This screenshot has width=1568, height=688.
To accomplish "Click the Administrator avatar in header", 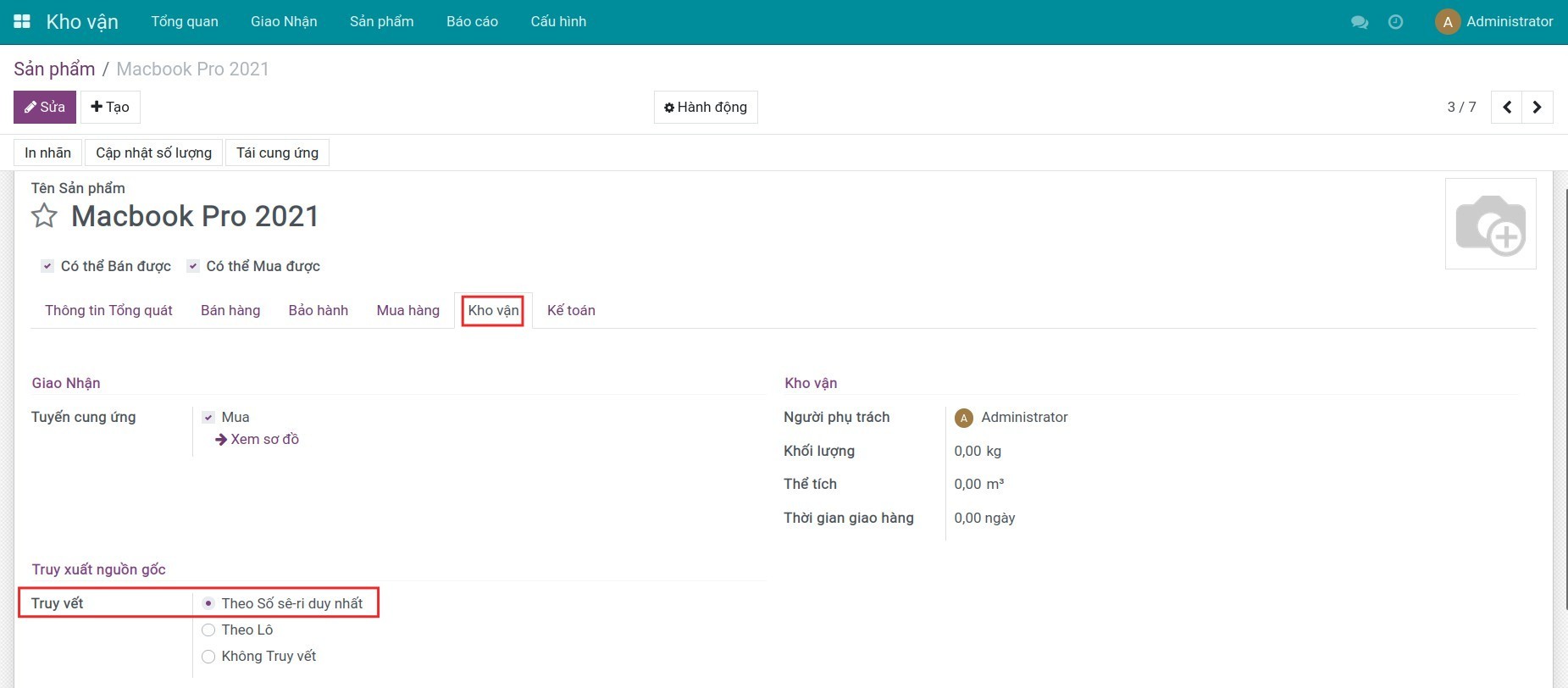I will tap(1447, 22).
